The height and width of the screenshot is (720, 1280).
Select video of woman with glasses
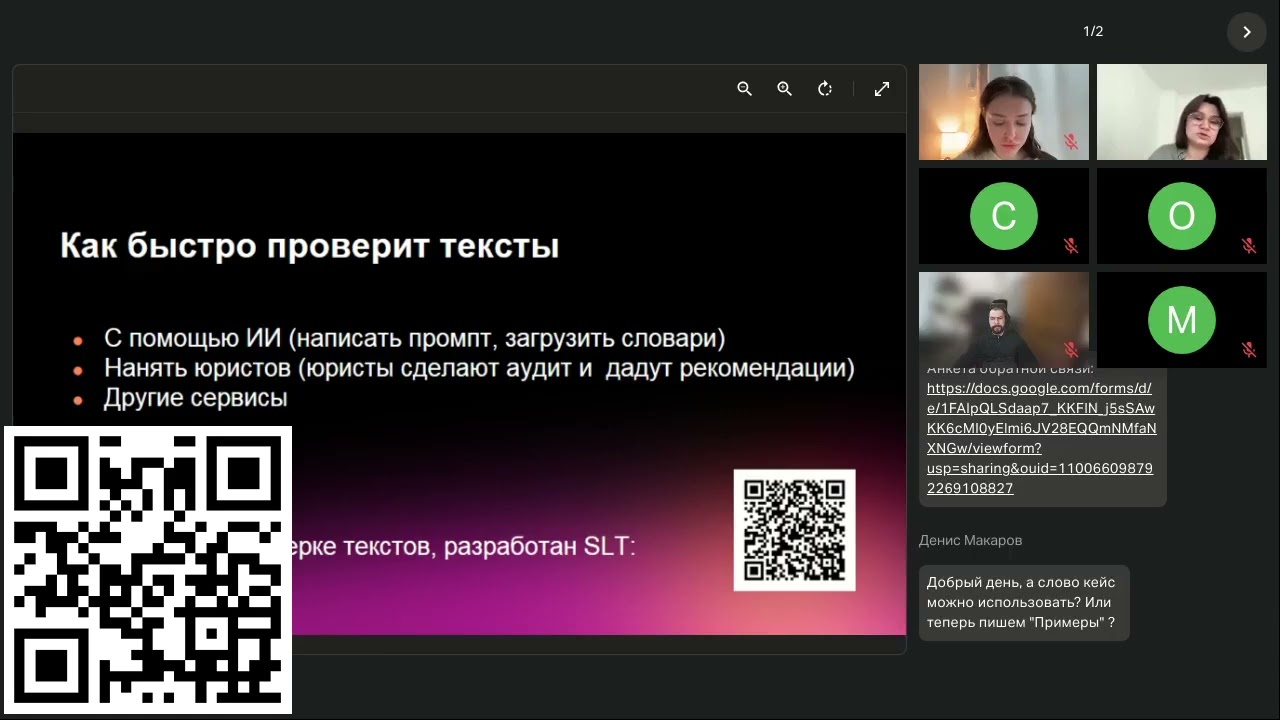click(1182, 112)
